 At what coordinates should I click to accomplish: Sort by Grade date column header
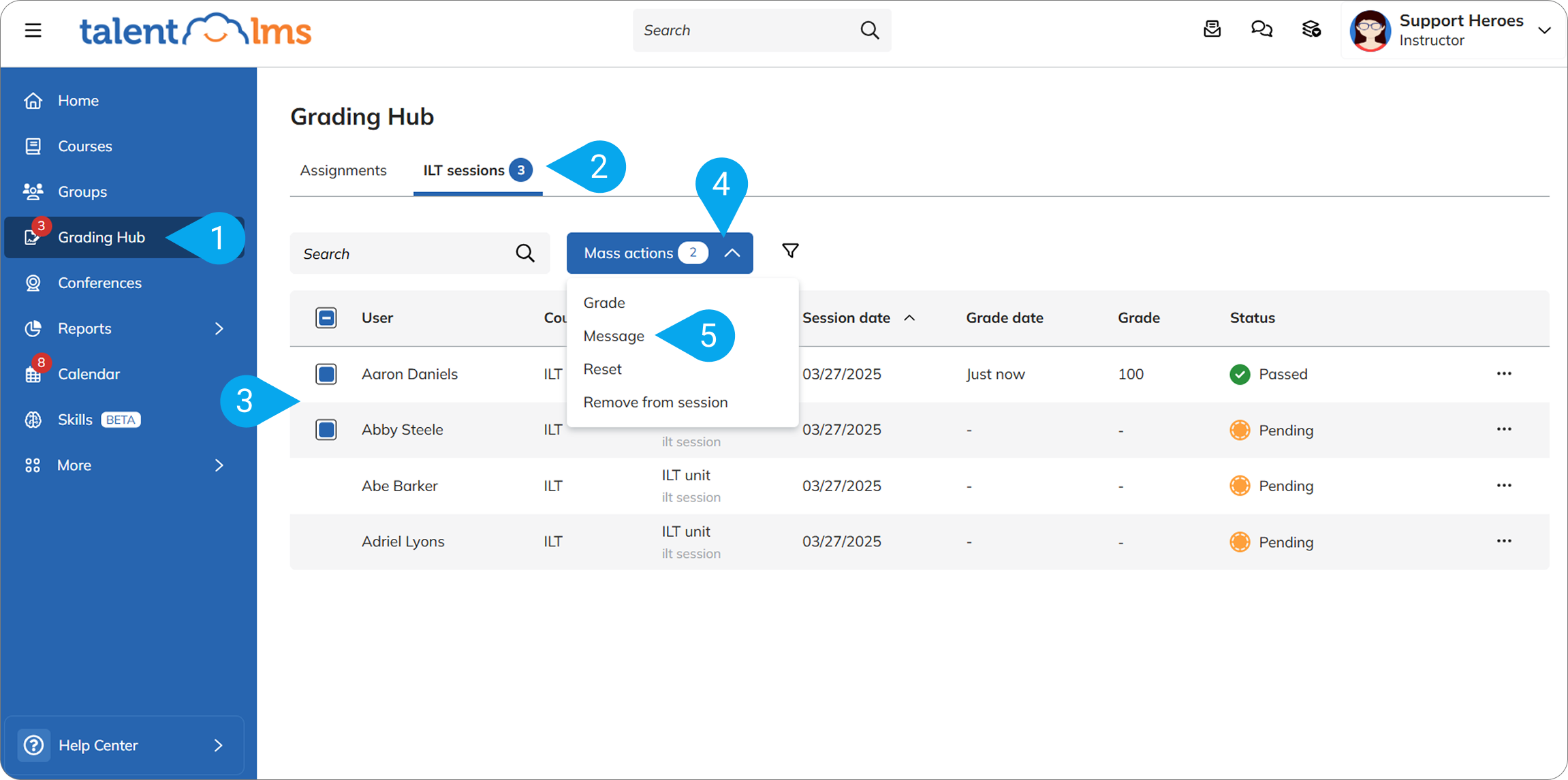tap(1005, 317)
